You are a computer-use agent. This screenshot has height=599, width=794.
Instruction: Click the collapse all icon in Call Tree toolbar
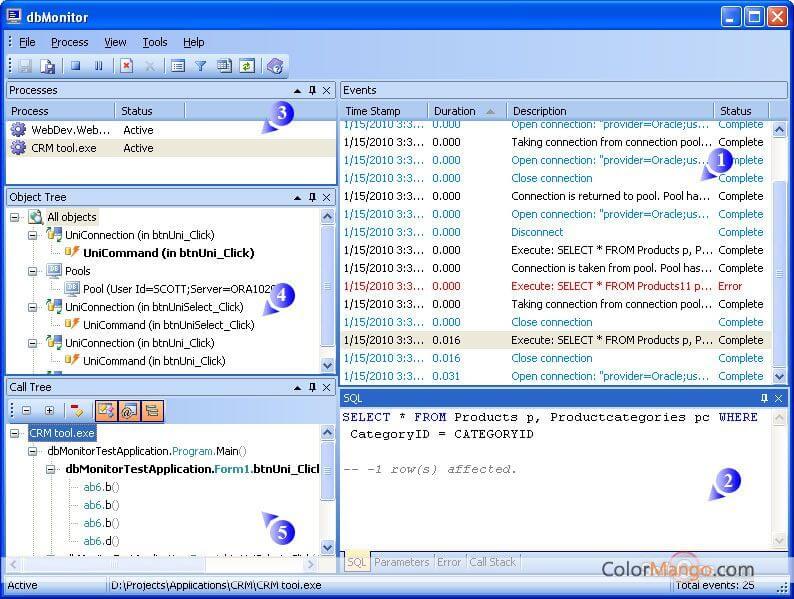coord(26,410)
